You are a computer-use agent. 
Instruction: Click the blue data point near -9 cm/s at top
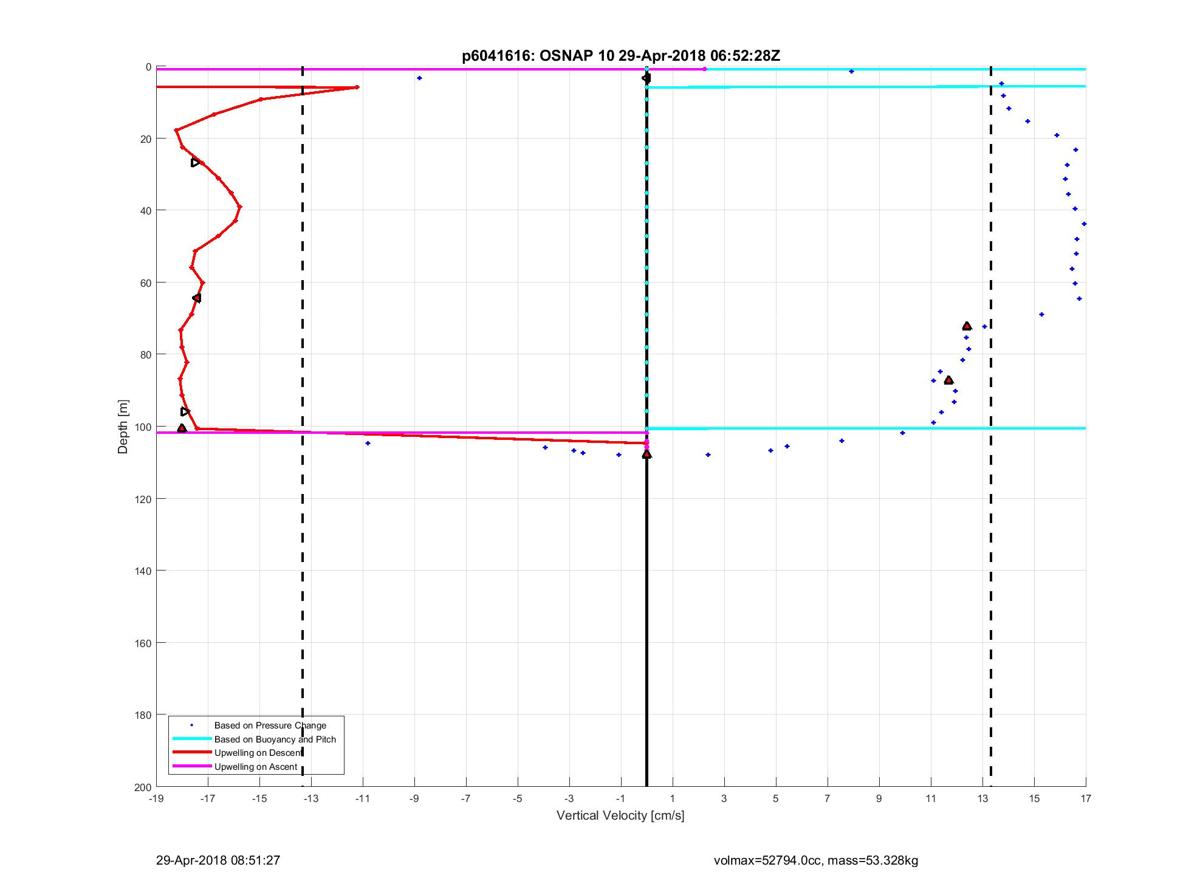(x=419, y=78)
